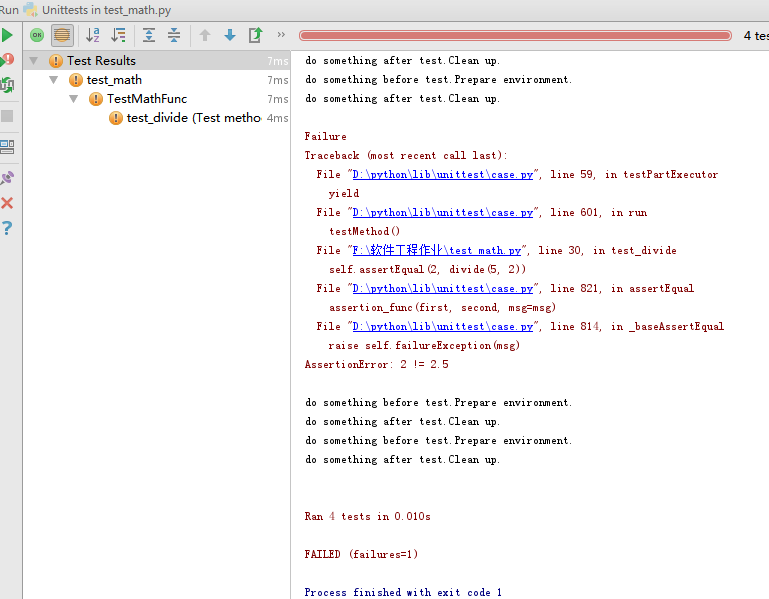This screenshot has height=599, width=769.
Task: Select TestMathFunc class in test tree
Action: tap(147, 99)
